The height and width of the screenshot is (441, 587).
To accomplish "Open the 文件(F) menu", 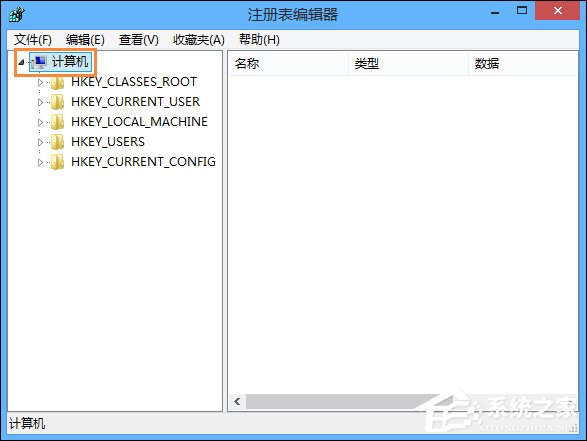I will click(x=33, y=40).
